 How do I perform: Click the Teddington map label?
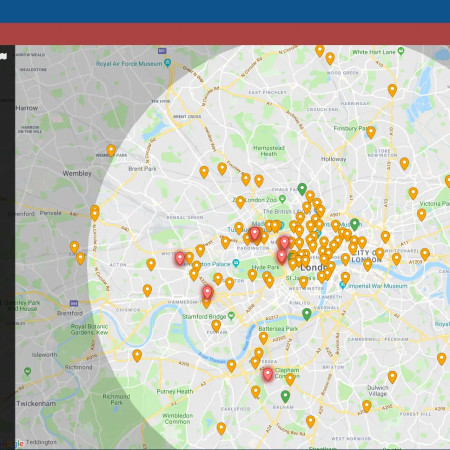click(41, 442)
